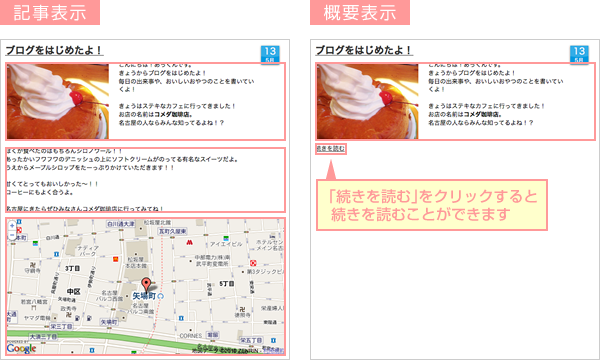Click the 栄三丁目 label on the map
The image size is (600, 360).
tap(62, 326)
